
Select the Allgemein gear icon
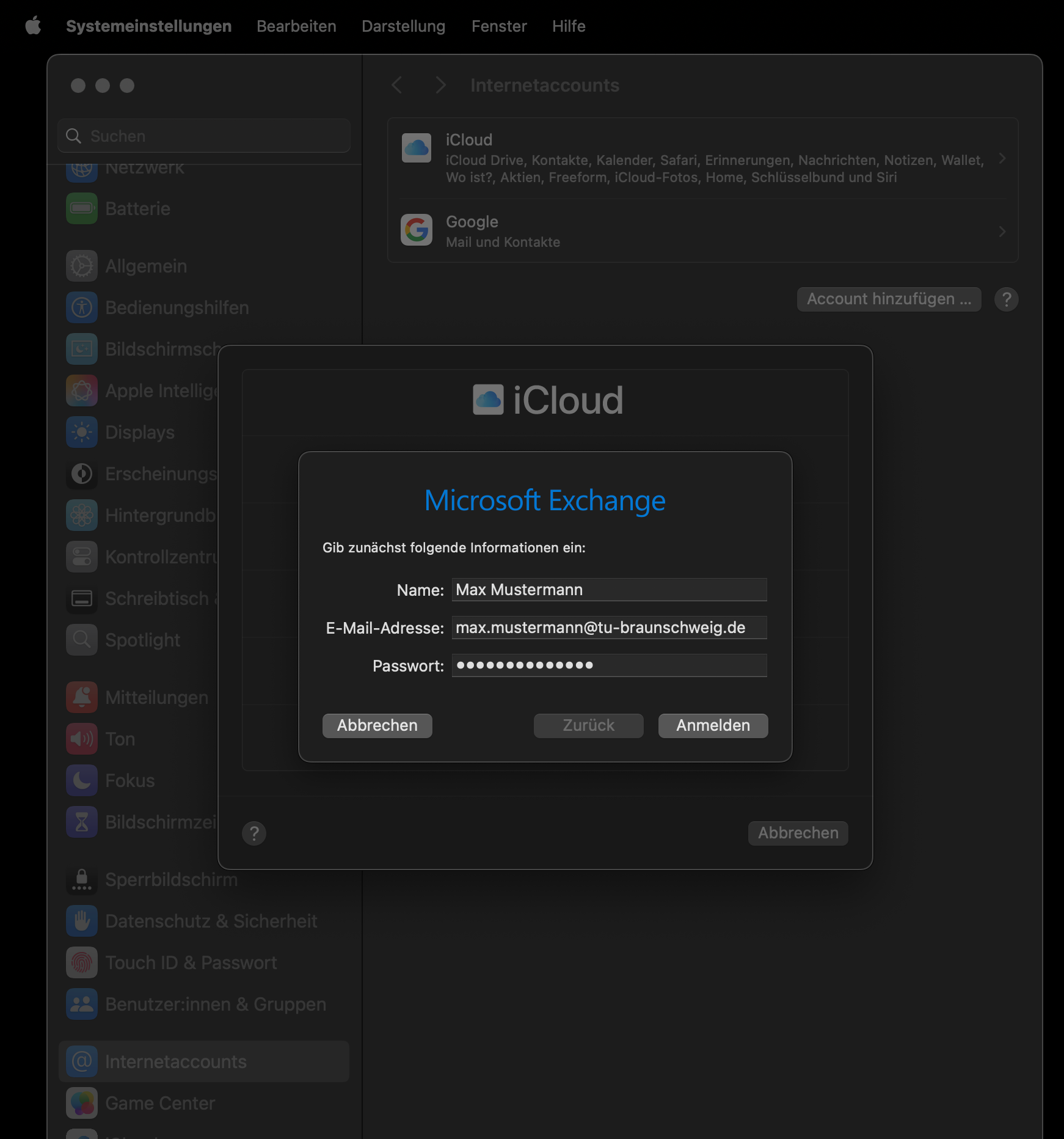82,266
